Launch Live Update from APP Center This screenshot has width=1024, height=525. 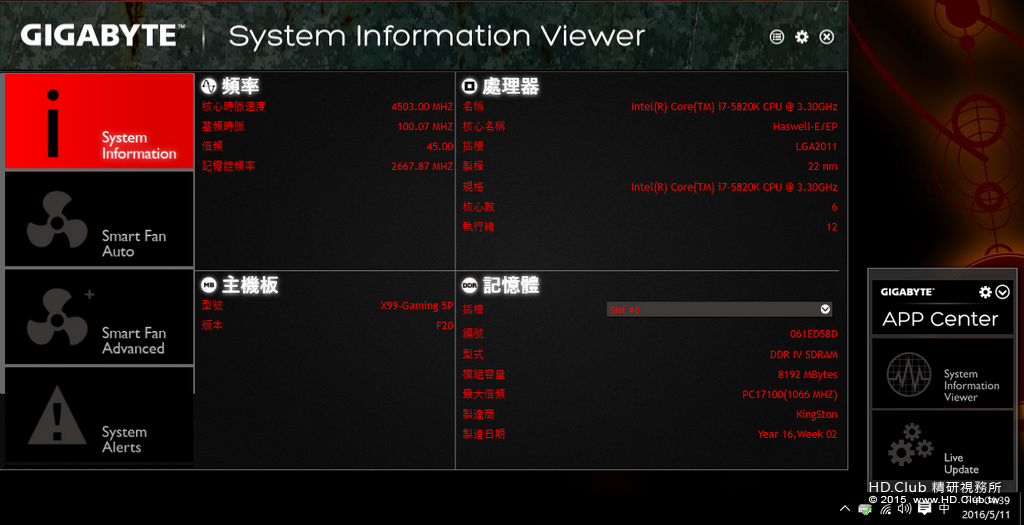(x=941, y=446)
